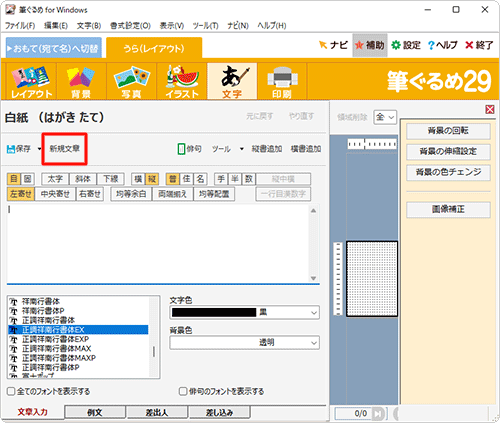
Task: Toggle 下線 underline formatting
Action: (110, 179)
